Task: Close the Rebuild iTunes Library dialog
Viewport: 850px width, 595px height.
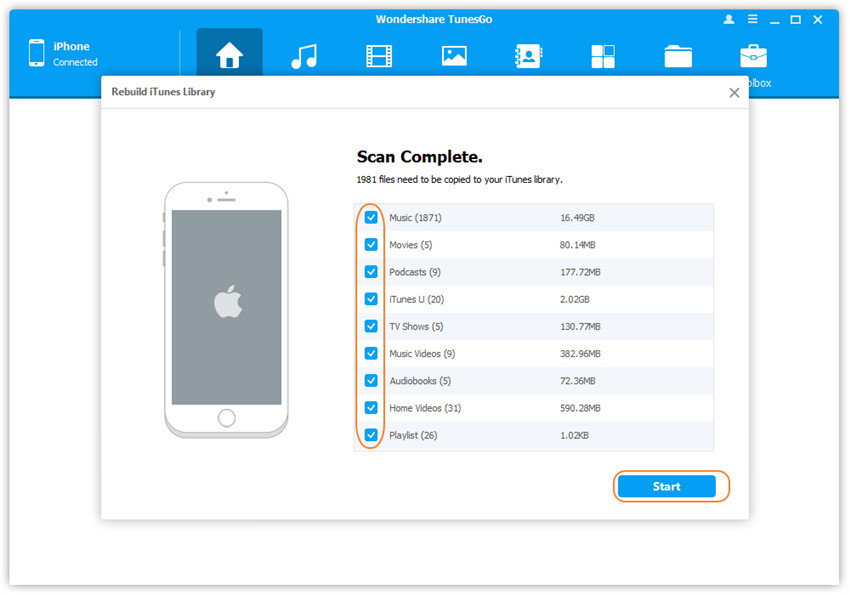Action: (734, 92)
